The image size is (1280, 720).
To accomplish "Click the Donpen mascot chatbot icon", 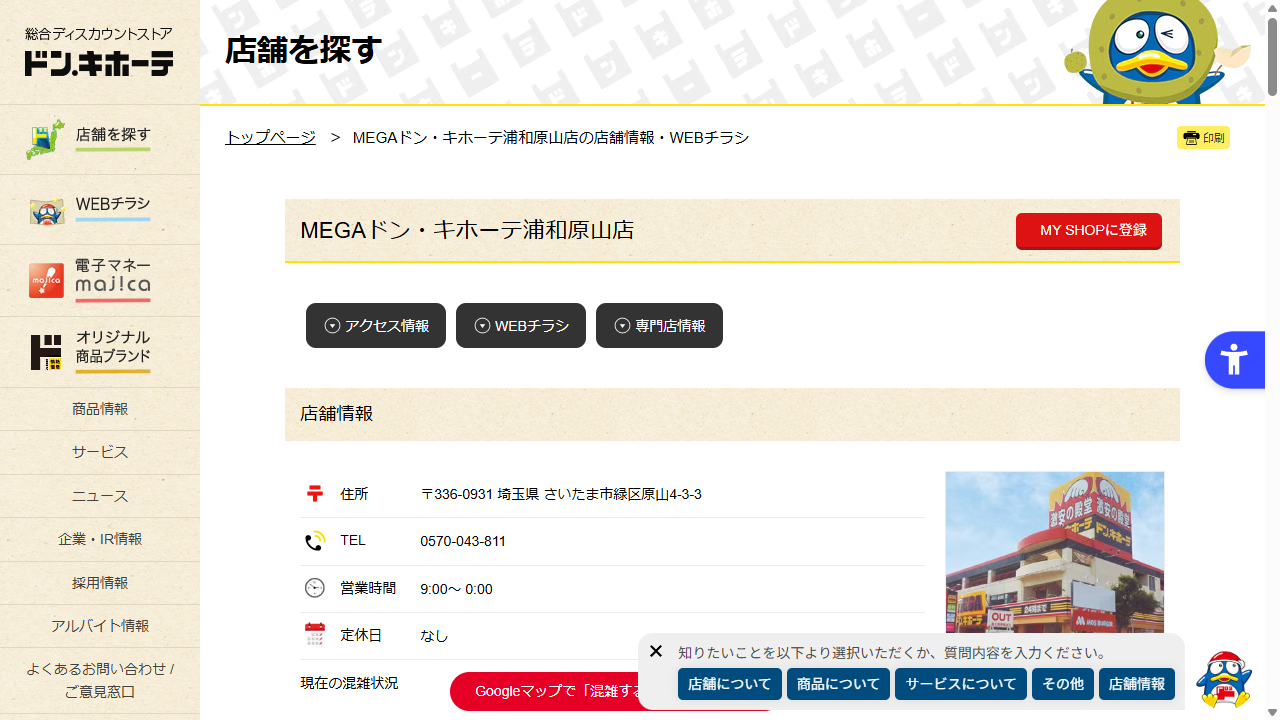I will 1223,678.
